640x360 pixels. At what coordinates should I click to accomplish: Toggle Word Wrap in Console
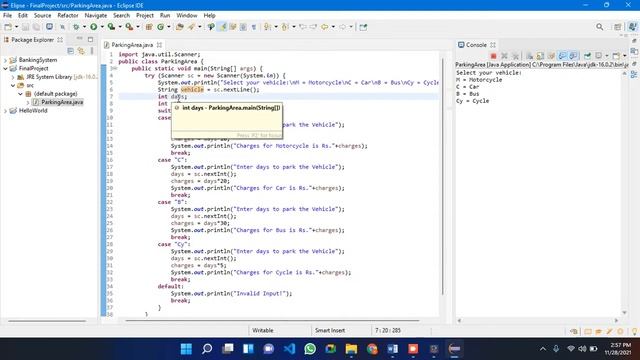point(551,56)
